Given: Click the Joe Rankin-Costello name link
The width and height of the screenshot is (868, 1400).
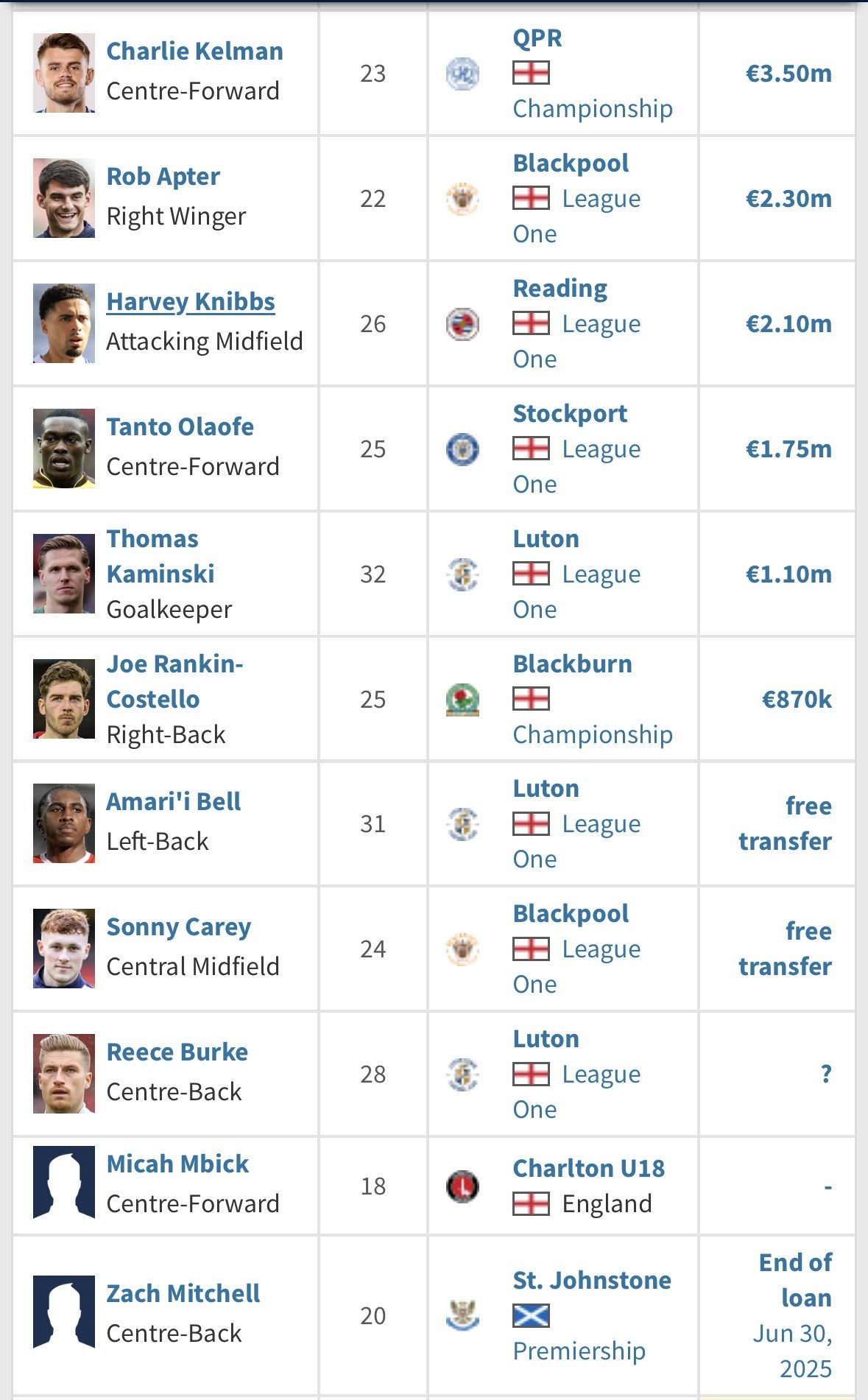Looking at the screenshot, I should [x=175, y=682].
